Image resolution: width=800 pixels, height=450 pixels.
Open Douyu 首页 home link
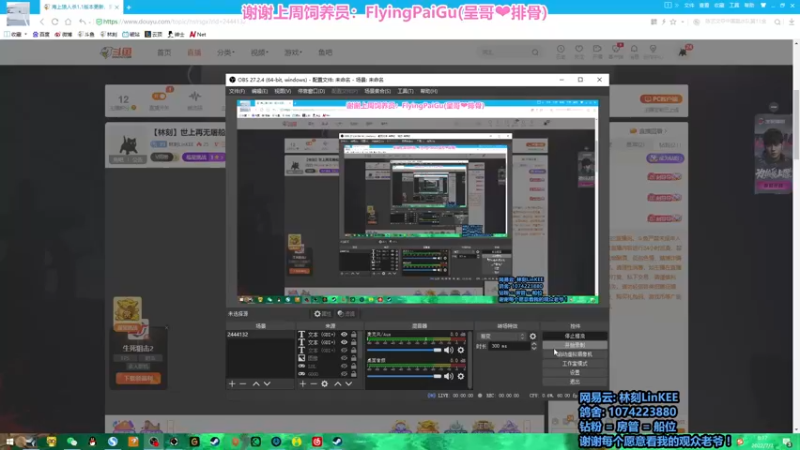click(x=164, y=52)
